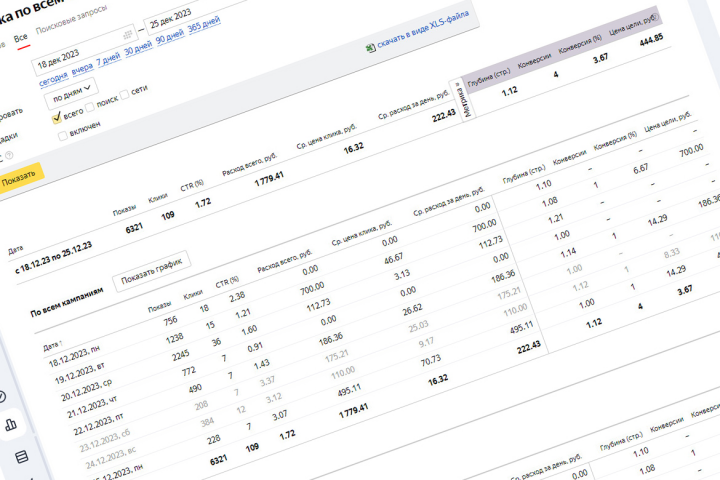This screenshot has width=720, height=480.
Task: Sort by the Дата column arrow
Action: coord(61,342)
